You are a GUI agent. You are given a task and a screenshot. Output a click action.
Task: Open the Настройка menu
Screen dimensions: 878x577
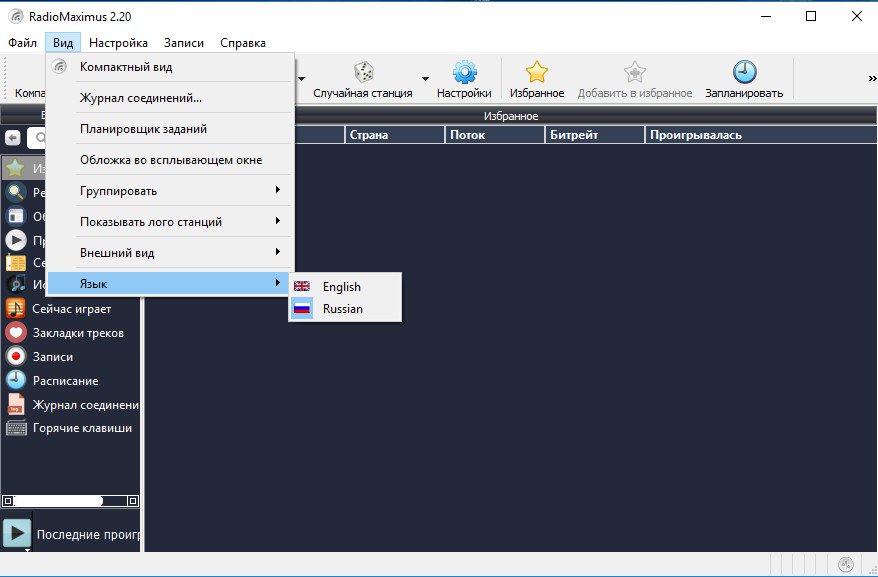coord(118,43)
